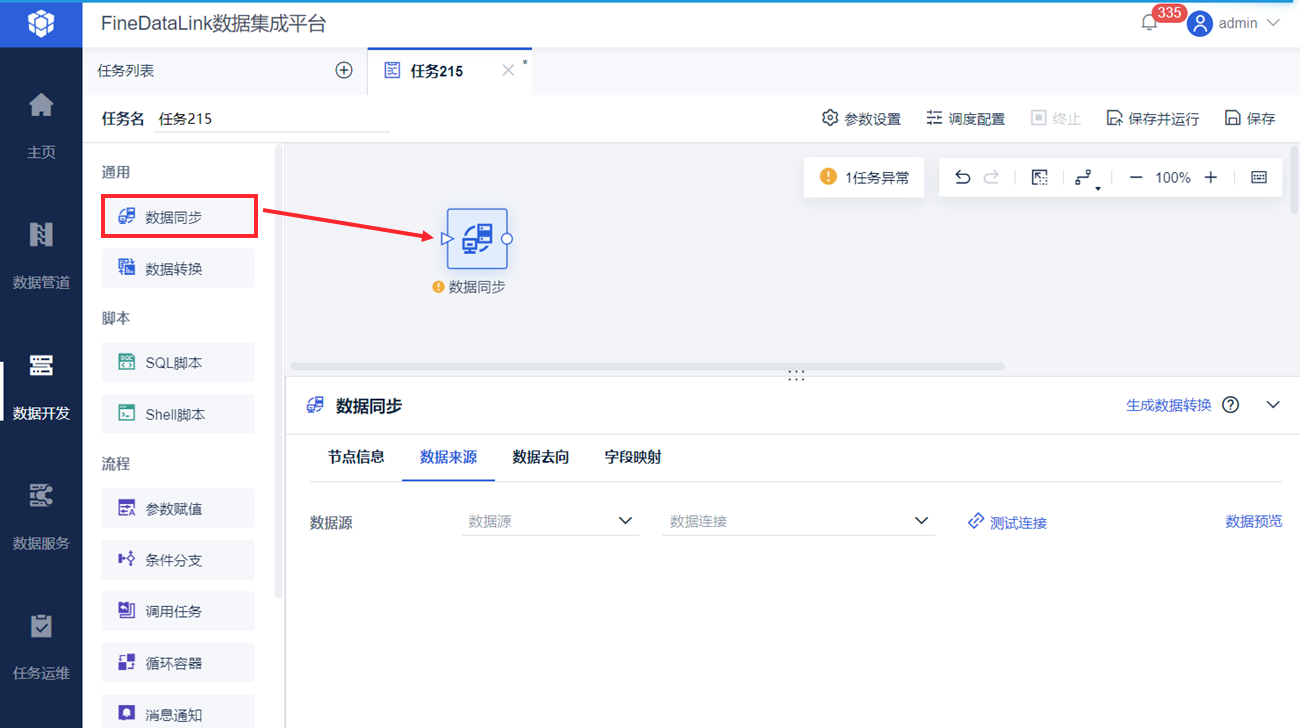Show the keyboard shortcuts icon

(1259, 177)
